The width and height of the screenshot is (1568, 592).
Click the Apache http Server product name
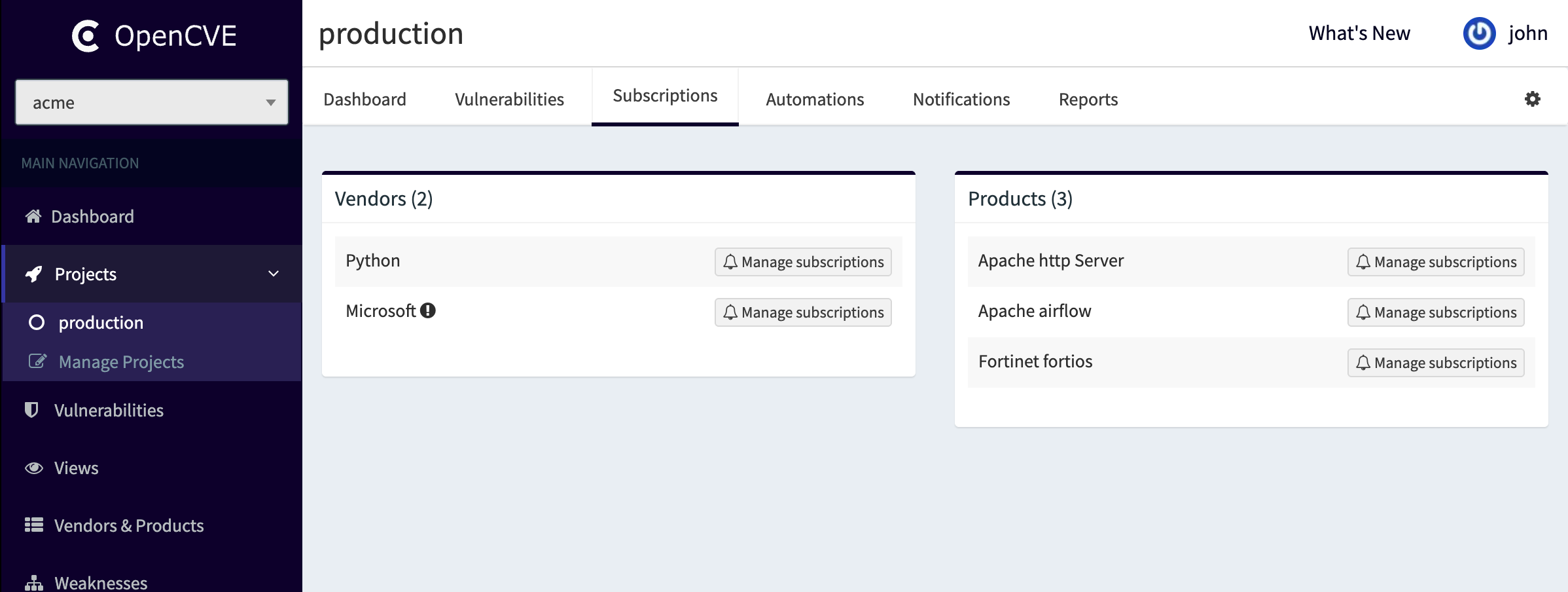(1051, 261)
